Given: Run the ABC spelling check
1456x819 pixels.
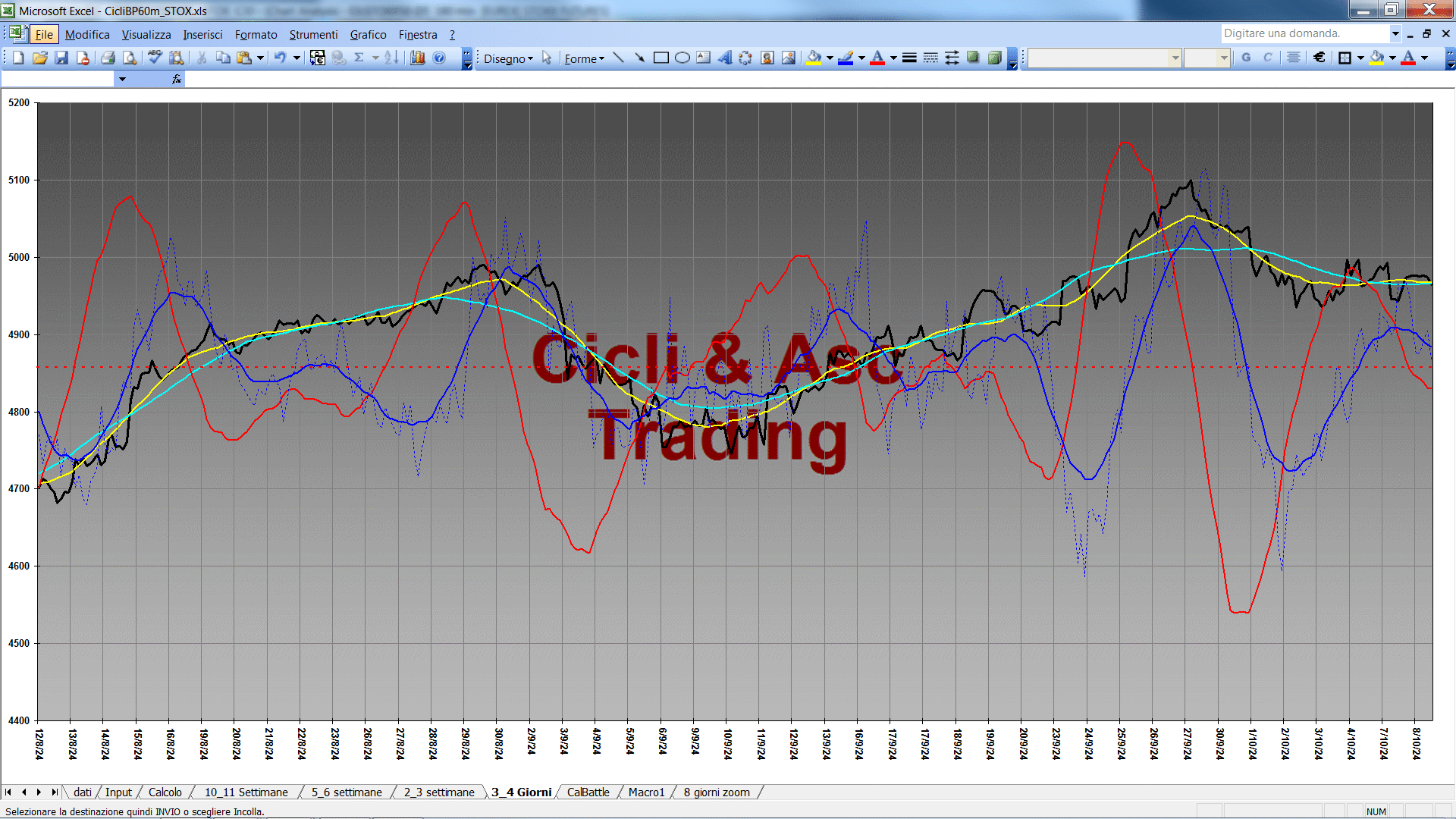Looking at the screenshot, I should pos(155,58).
